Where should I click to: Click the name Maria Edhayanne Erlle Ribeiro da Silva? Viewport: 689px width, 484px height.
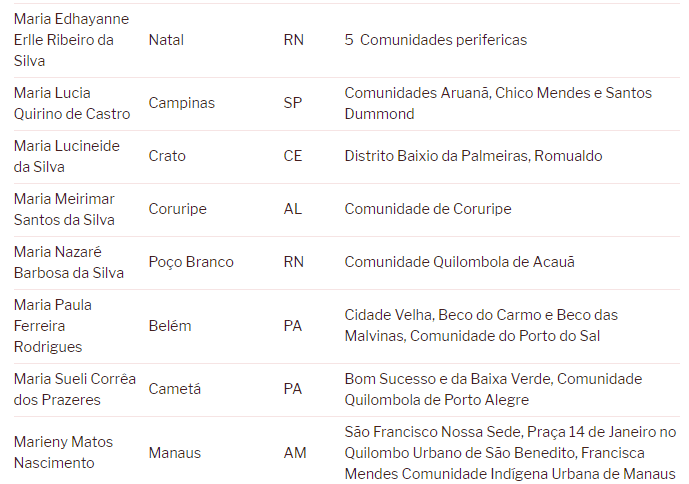[71, 40]
